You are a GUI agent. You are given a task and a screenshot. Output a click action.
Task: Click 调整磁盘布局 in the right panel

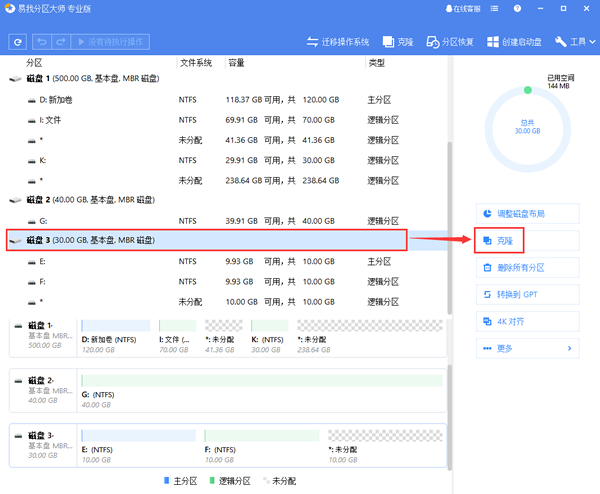pos(526,214)
